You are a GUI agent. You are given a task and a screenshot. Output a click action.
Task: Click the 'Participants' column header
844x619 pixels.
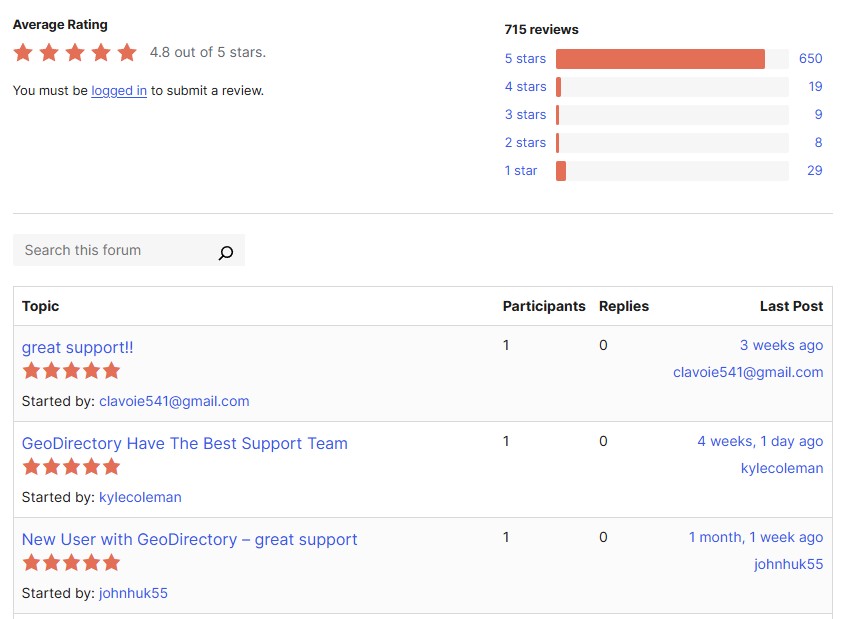click(x=544, y=306)
